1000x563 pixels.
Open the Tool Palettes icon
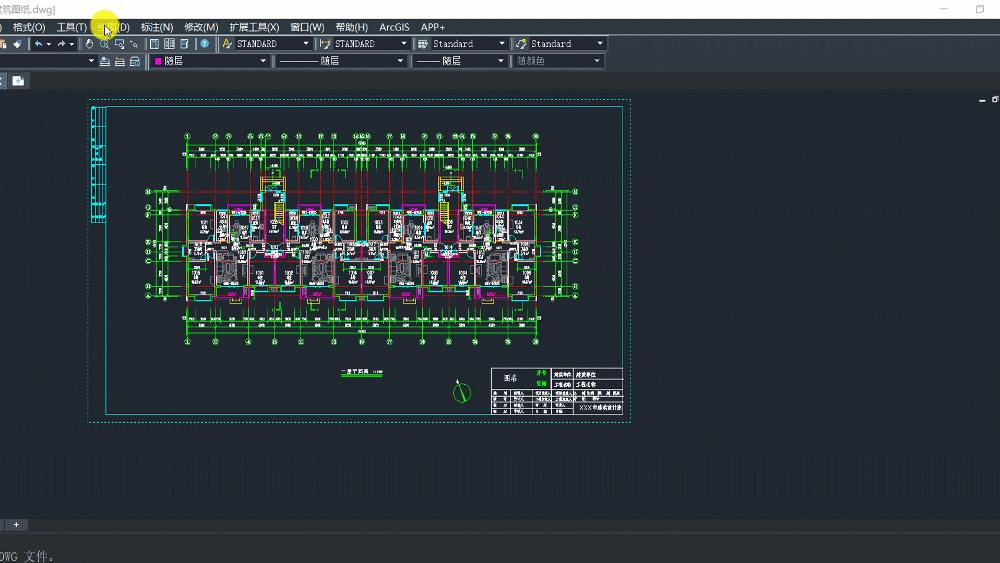point(185,44)
